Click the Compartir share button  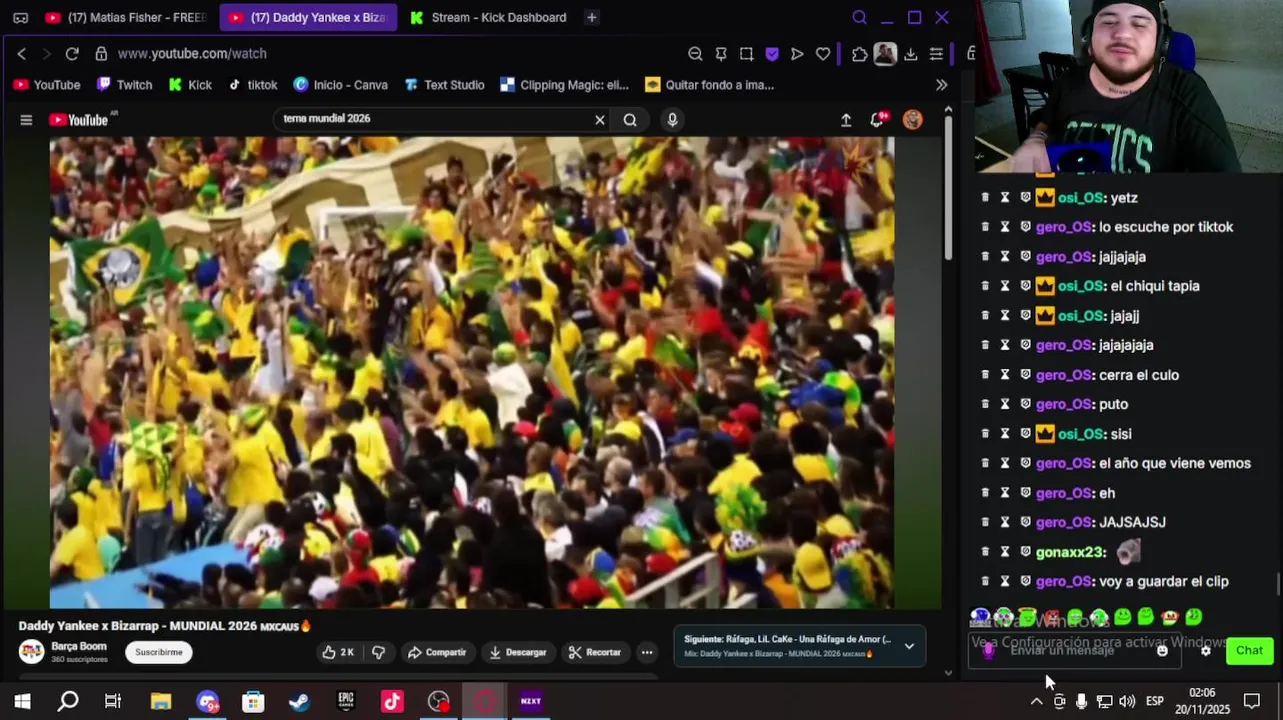coord(437,652)
